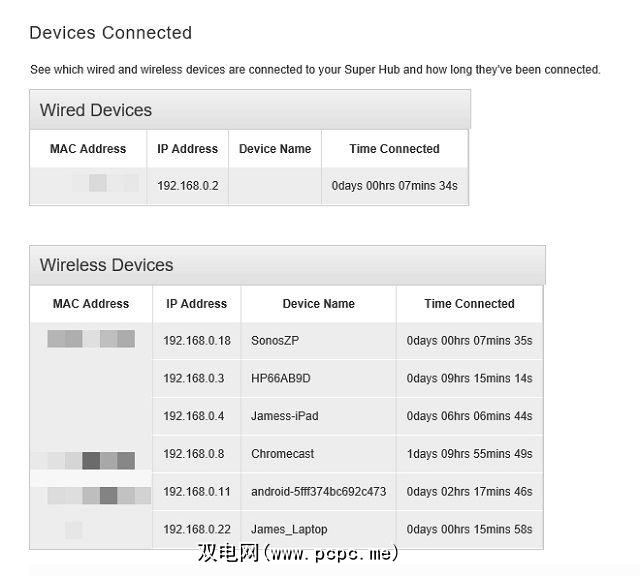Select the SonosZP device name
The image size is (640, 576).
[x=275, y=341]
